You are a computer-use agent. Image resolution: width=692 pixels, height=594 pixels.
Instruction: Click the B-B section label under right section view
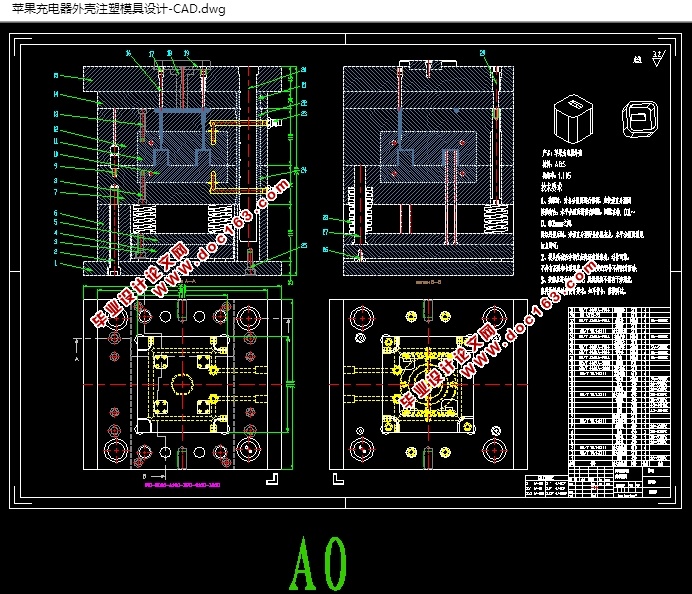pos(429,282)
